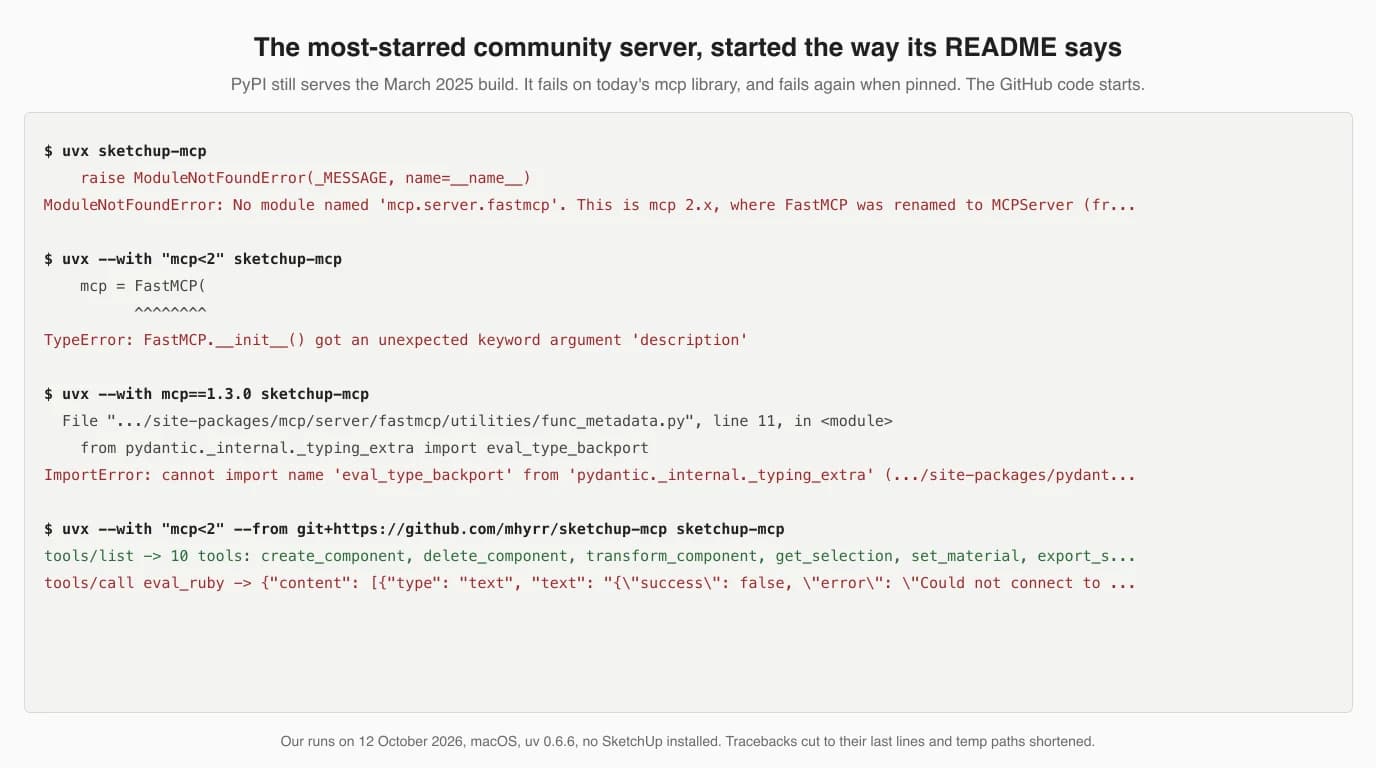Screen dimensions: 1376x768
Task: Click the footnote about runs on 12 October 2026
Action: click(687, 742)
